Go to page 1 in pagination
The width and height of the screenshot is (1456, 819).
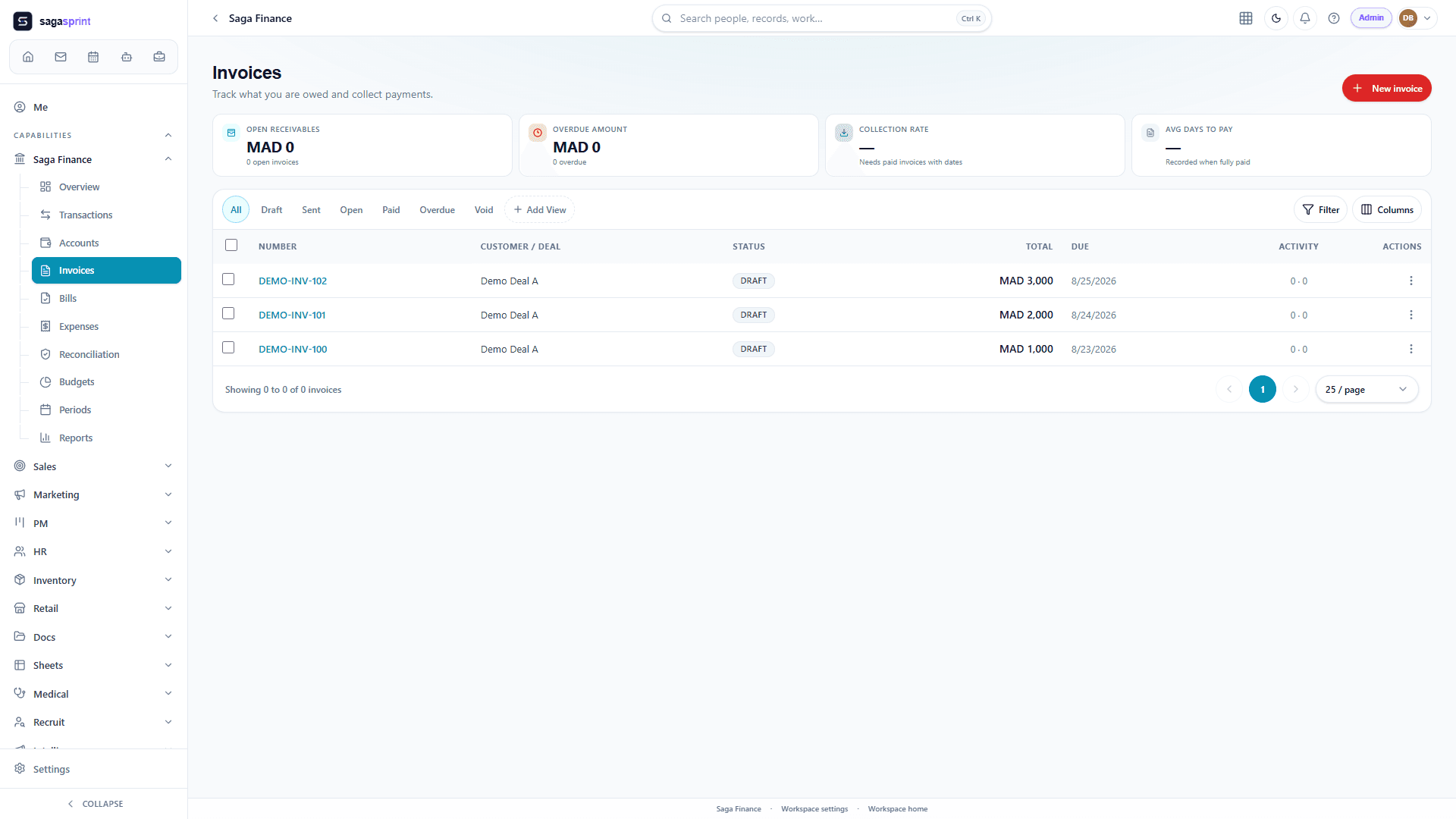point(1263,390)
